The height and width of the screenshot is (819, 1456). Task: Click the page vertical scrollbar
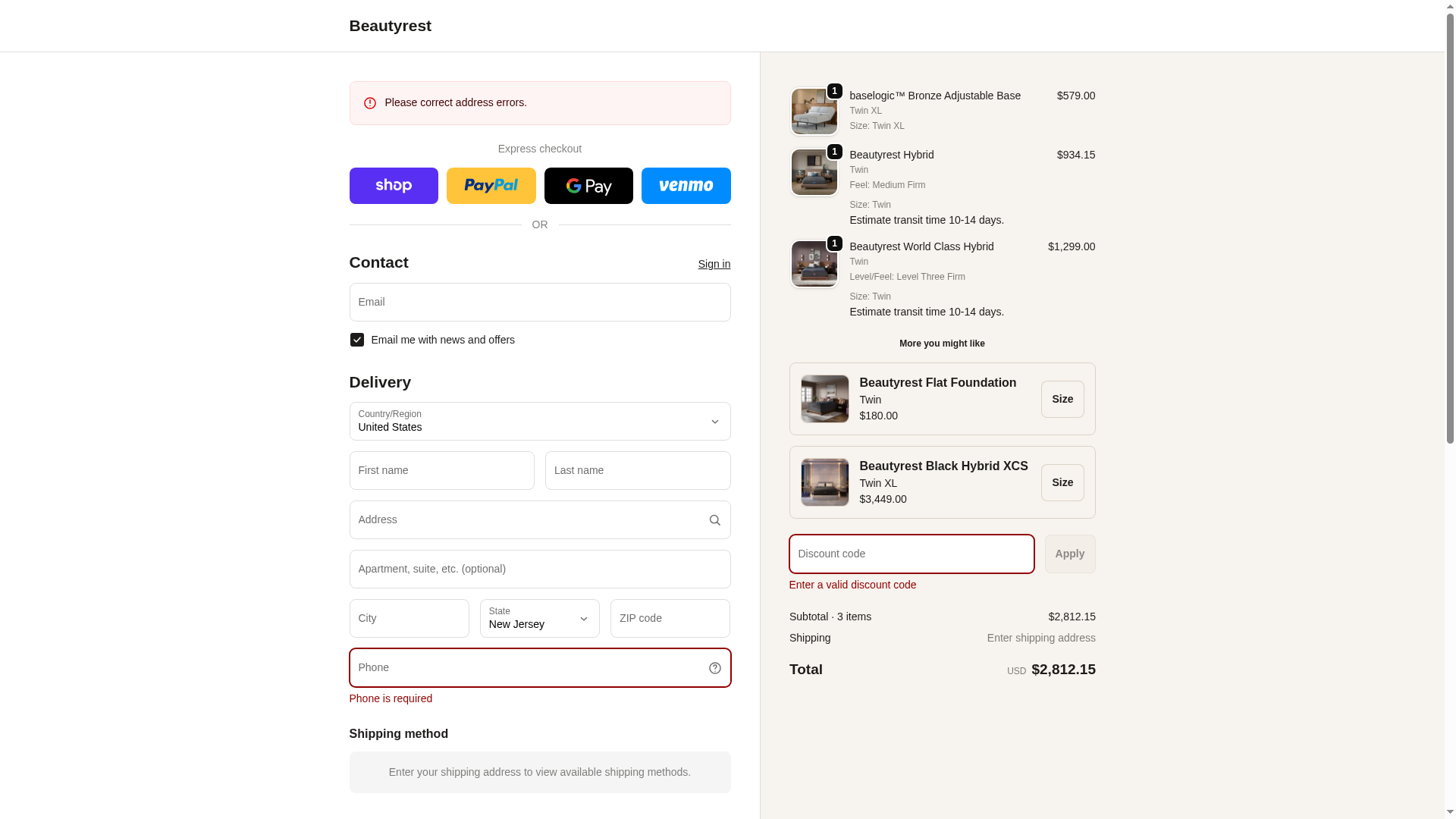click(x=1450, y=227)
